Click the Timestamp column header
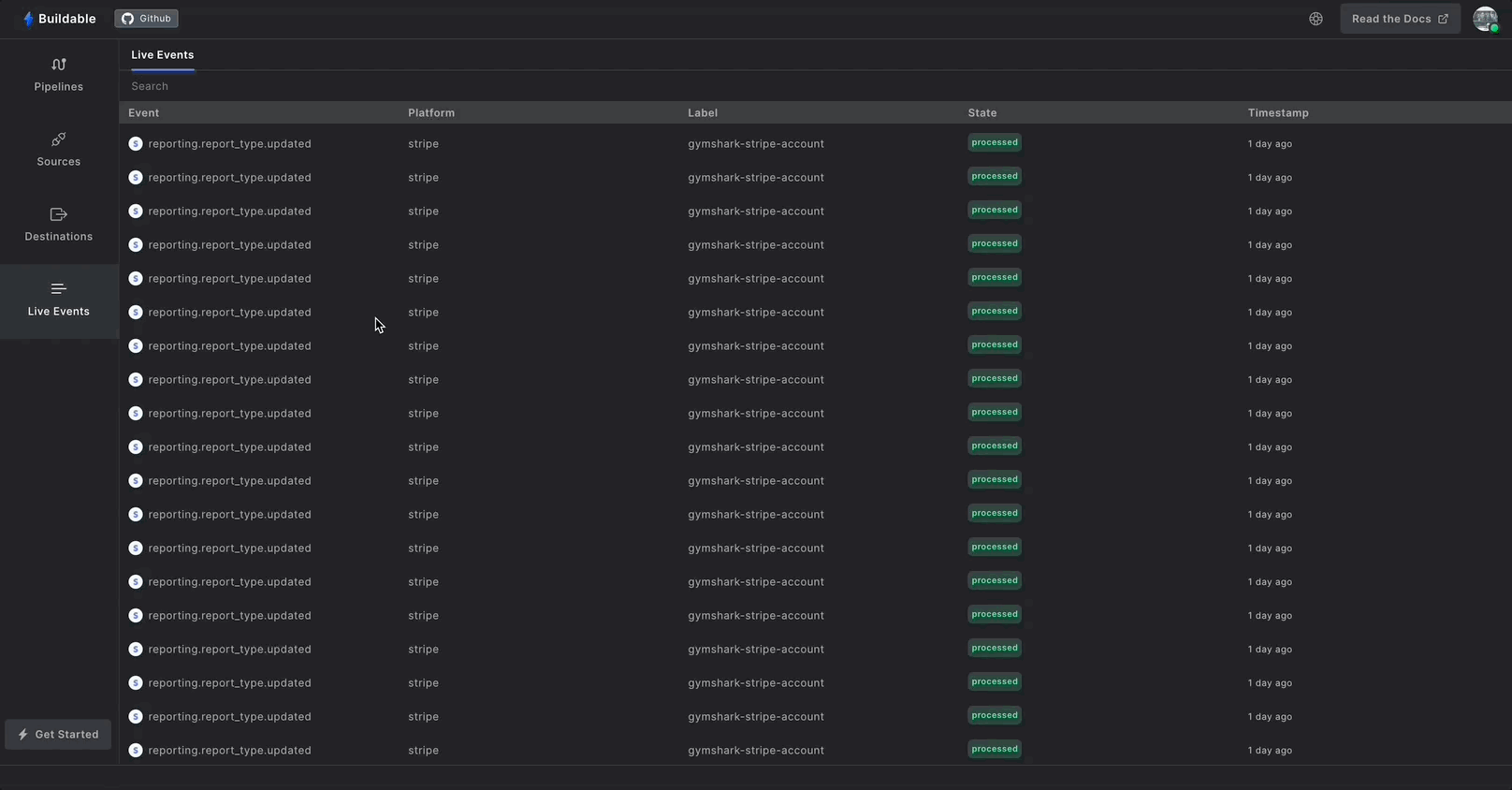Viewport: 1512px width, 790px height. 1278,113
